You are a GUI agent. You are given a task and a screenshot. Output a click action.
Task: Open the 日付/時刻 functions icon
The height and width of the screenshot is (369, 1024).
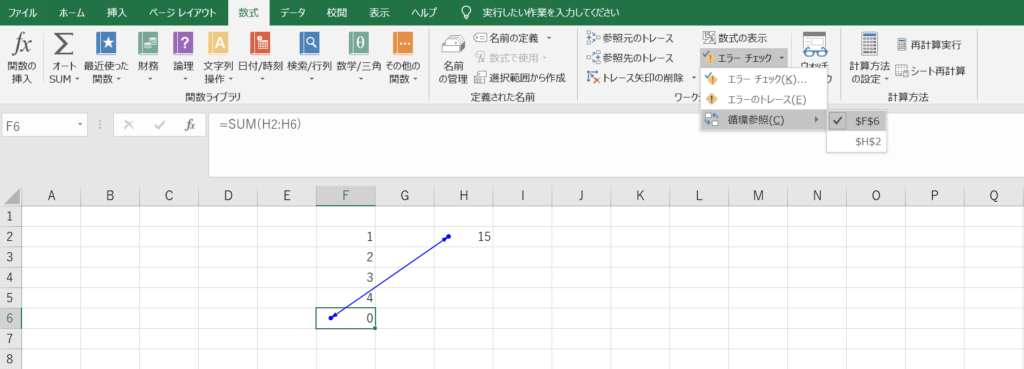pos(260,44)
